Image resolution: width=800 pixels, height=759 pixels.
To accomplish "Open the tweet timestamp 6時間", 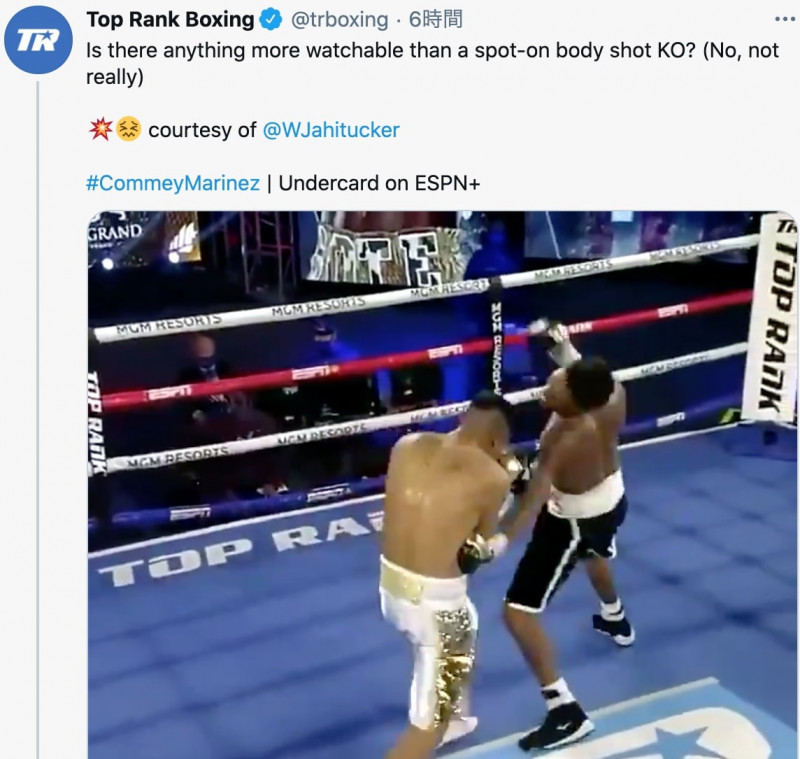I will (x=435, y=19).
